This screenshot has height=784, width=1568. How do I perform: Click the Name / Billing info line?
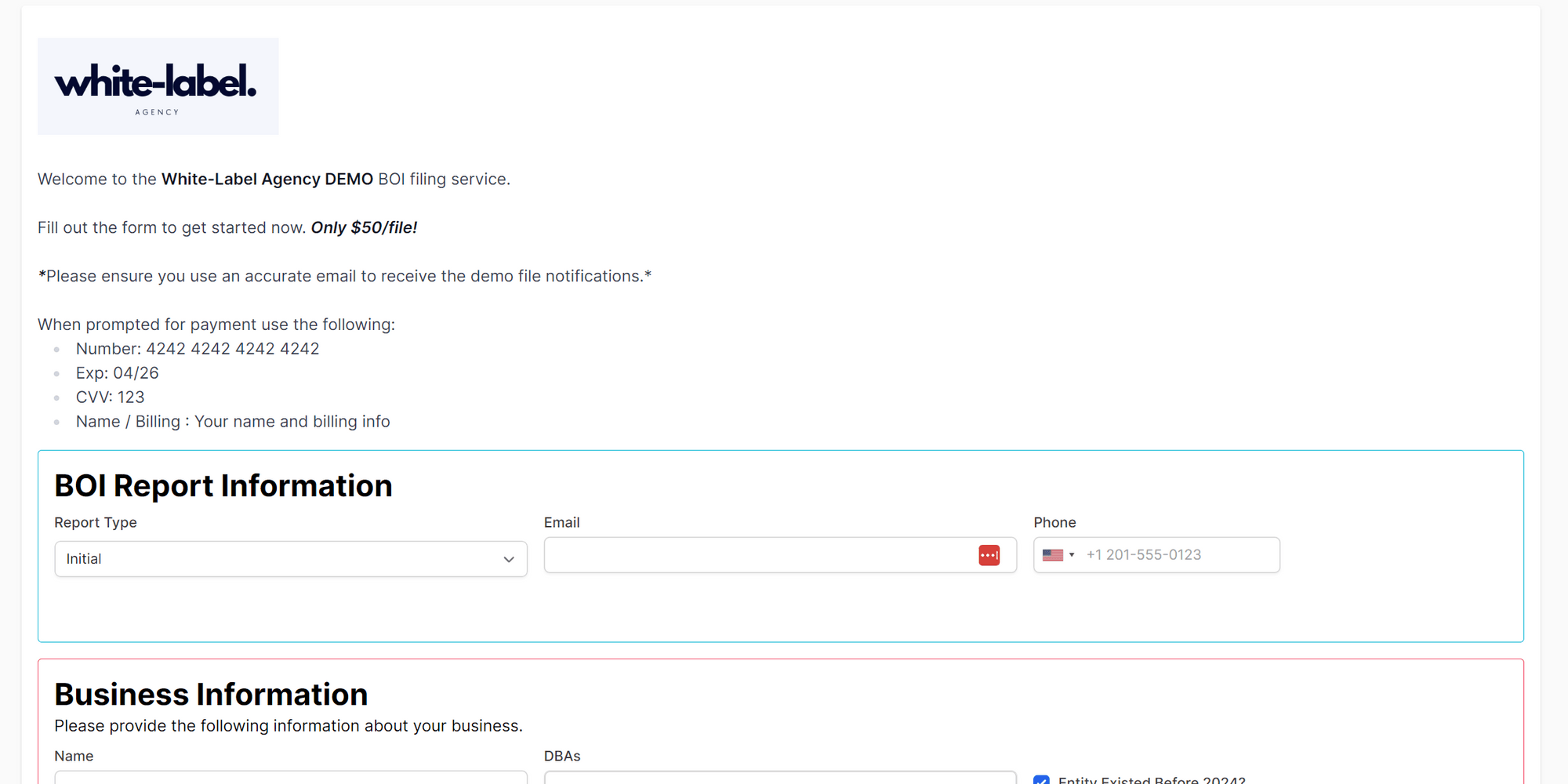coord(233,422)
